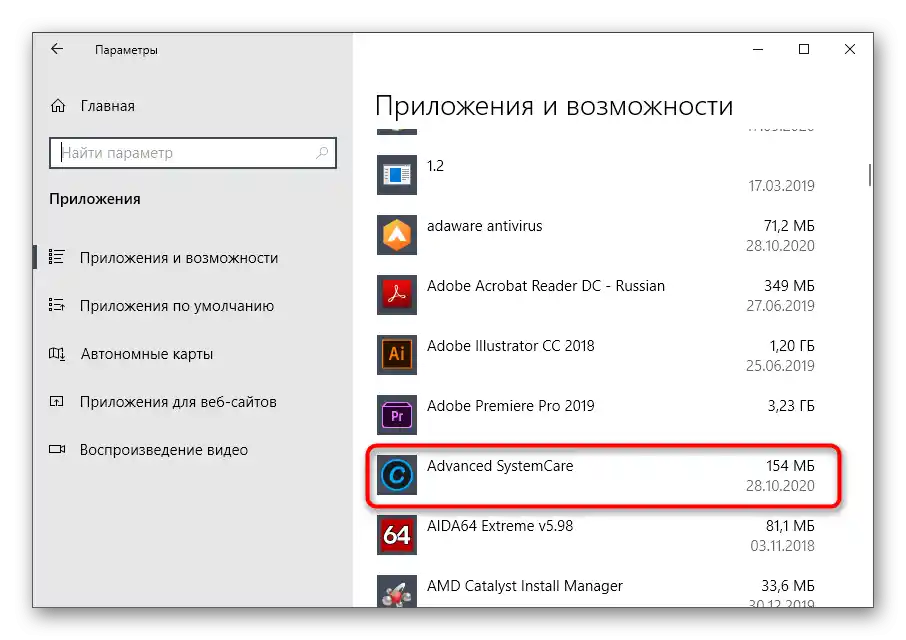Select Adobe Premiere Pro 2019 name
This screenshot has height=640, width=906.
click(511, 406)
